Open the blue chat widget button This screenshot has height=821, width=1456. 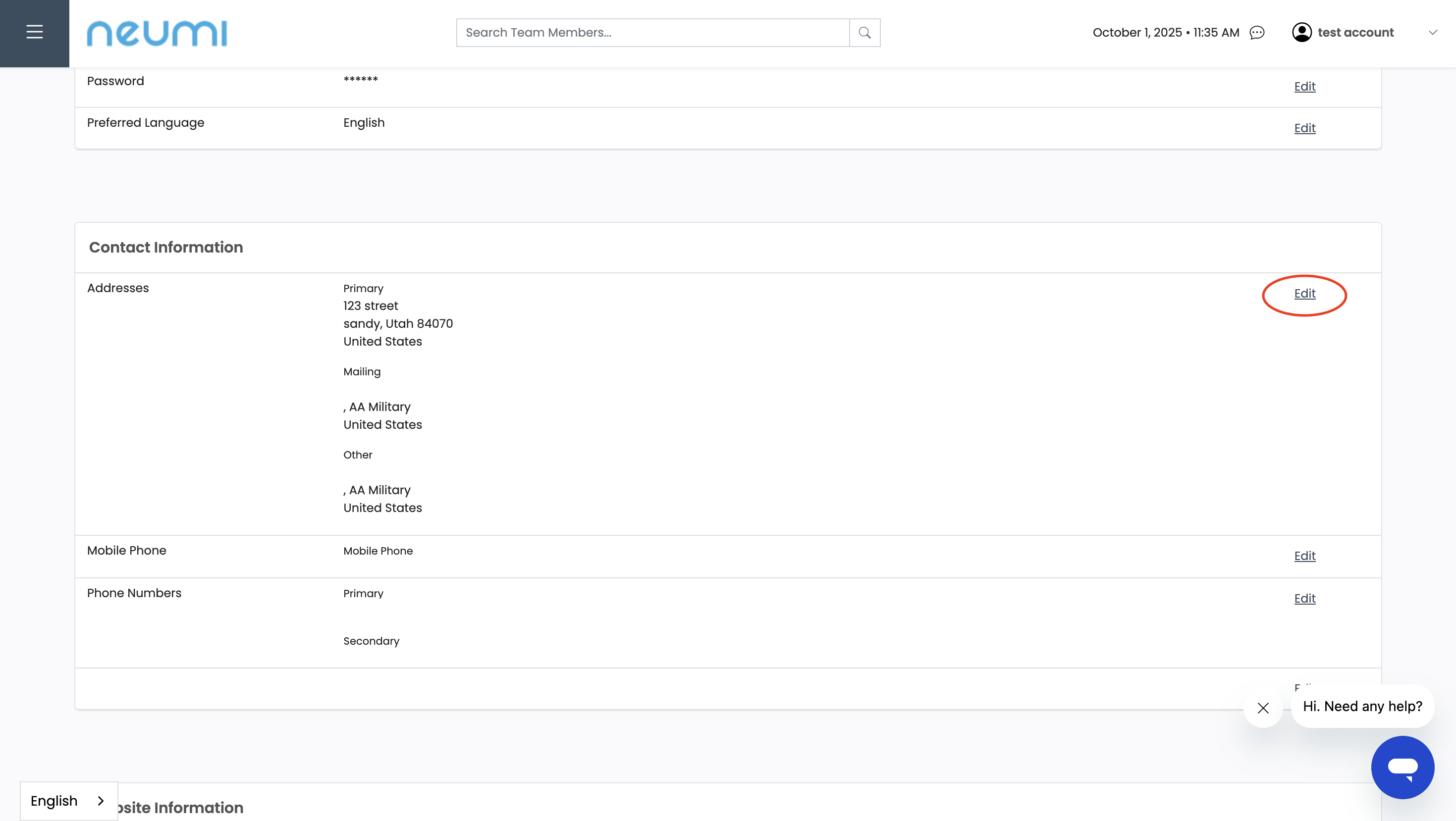click(x=1402, y=767)
